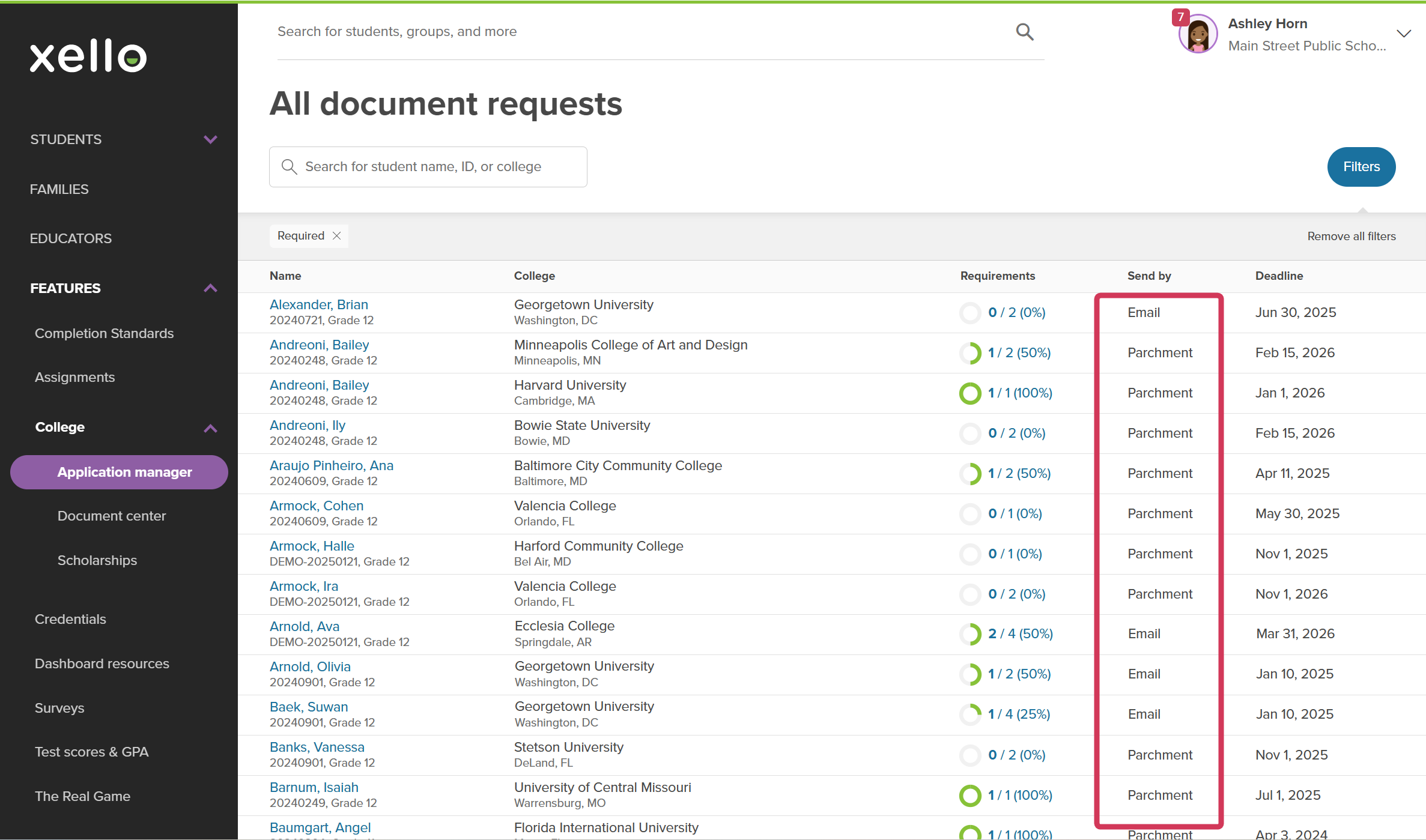Click Harvard University's 100% completion ring
Image resolution: width=1426 pixels, height=840 pixels.
pyautogui.click(x=969, y=393)
